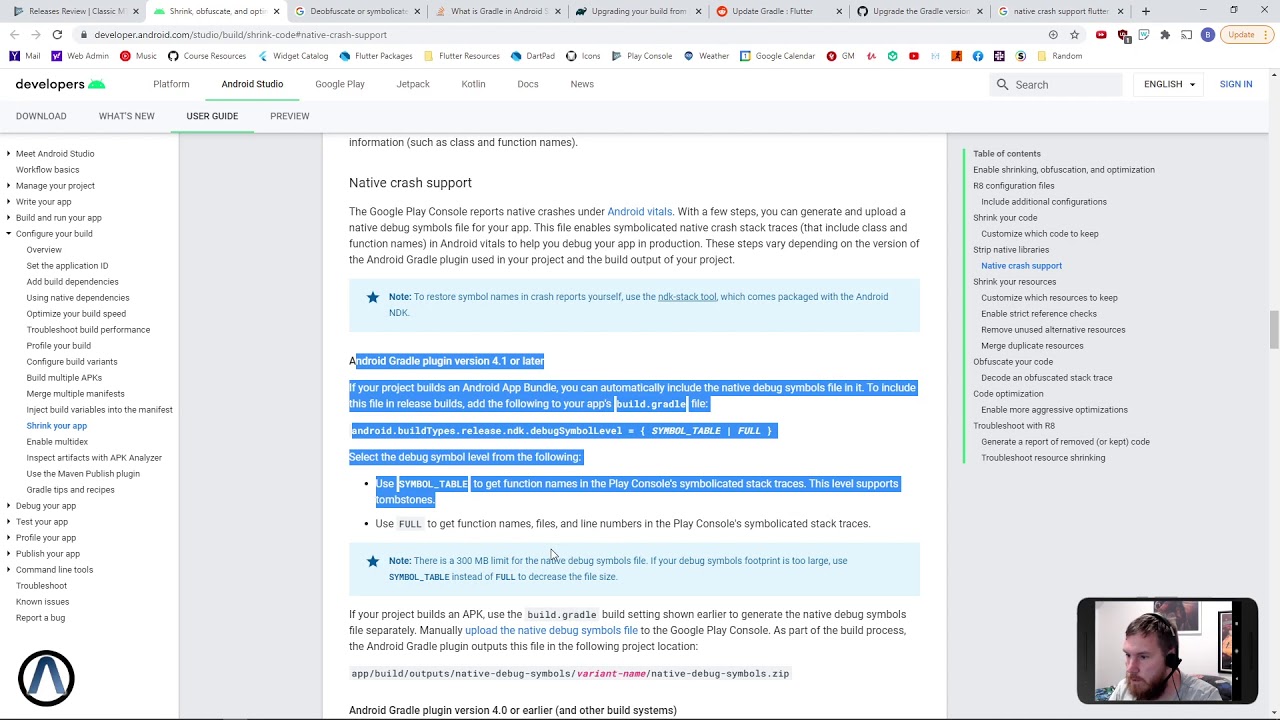
Task: Open the YouTube bookmark icon
Action: point(914,56)
